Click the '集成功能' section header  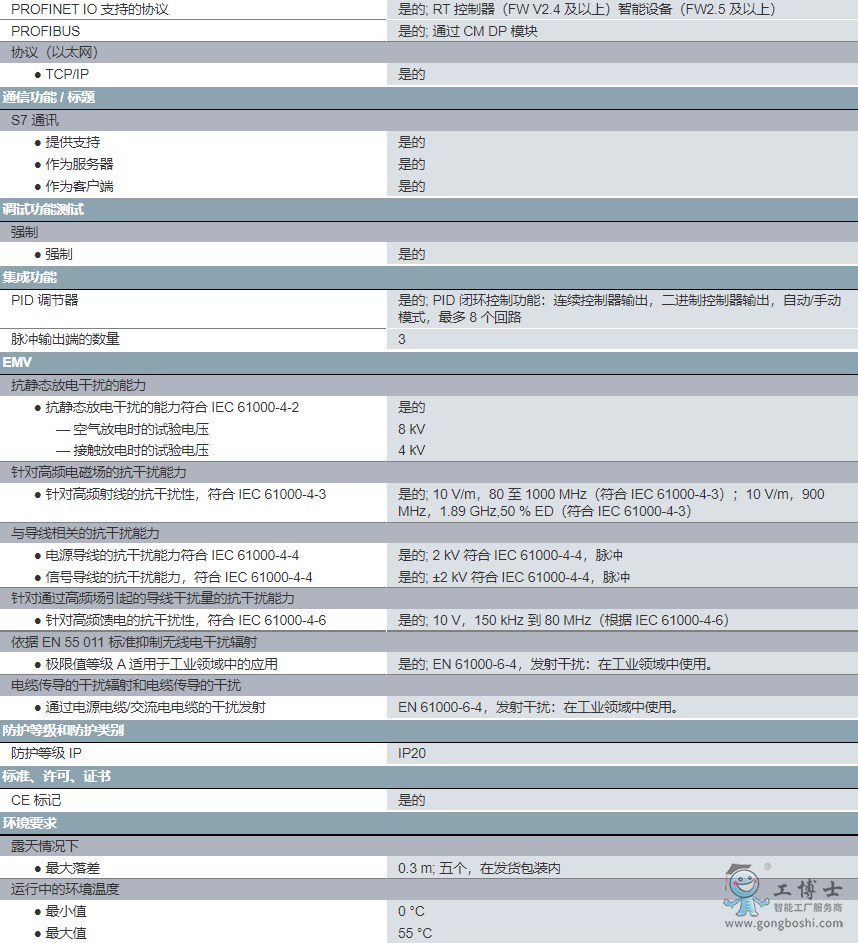(x=29, y=278)
